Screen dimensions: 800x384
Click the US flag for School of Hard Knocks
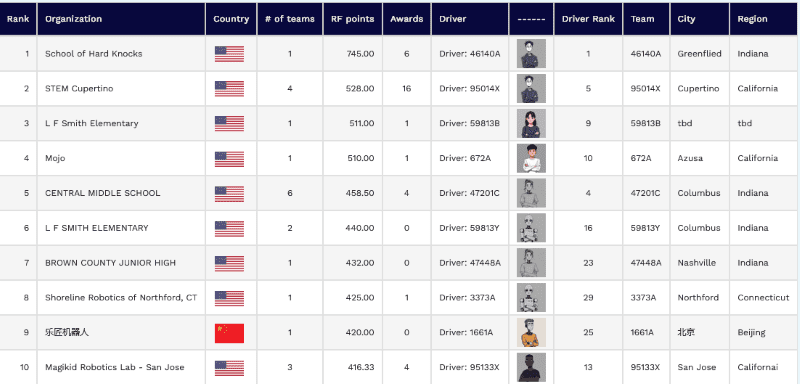click(229, 54)
